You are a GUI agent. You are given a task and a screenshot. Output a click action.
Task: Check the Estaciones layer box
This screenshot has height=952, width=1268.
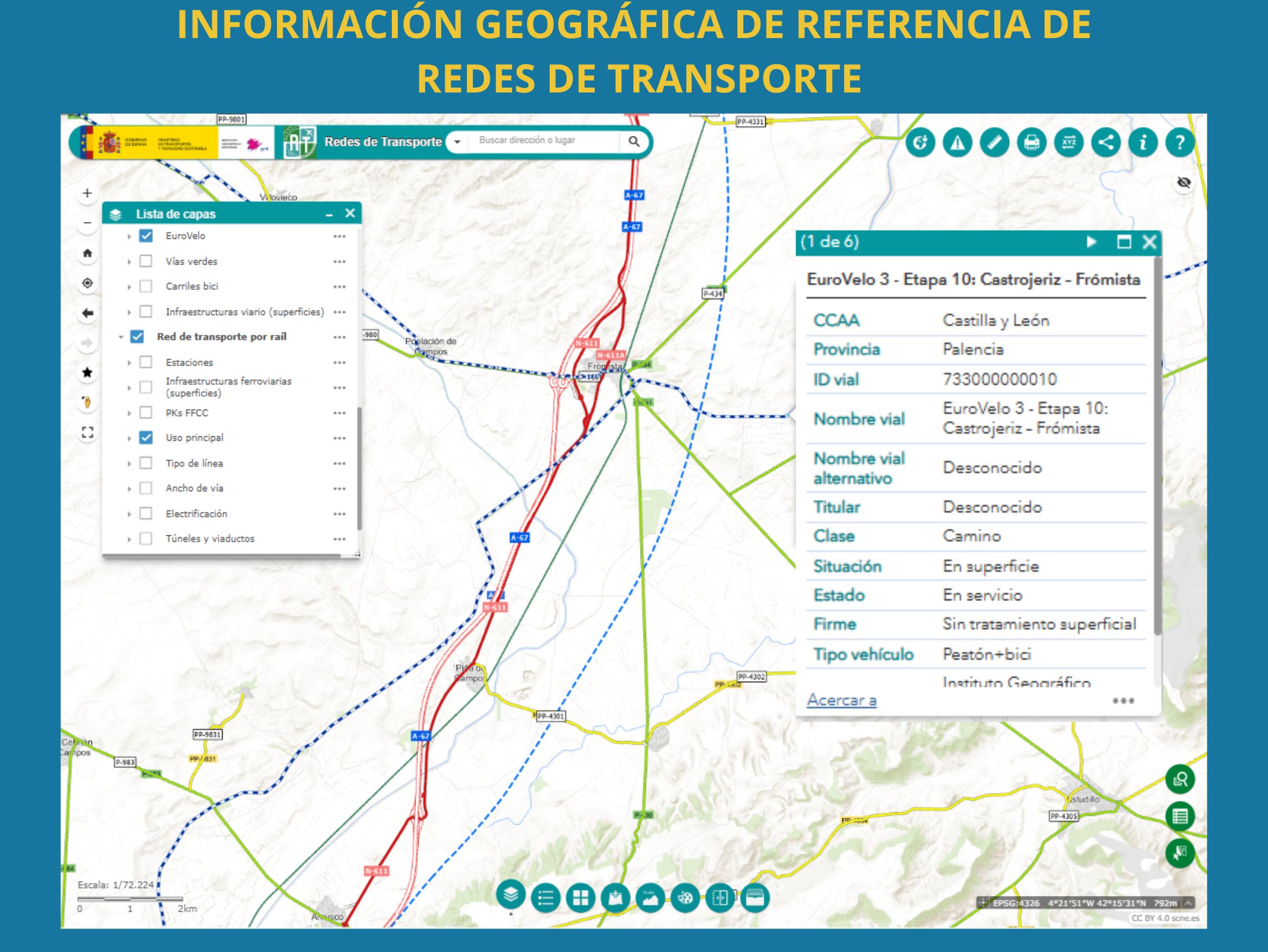coord(146,362)
